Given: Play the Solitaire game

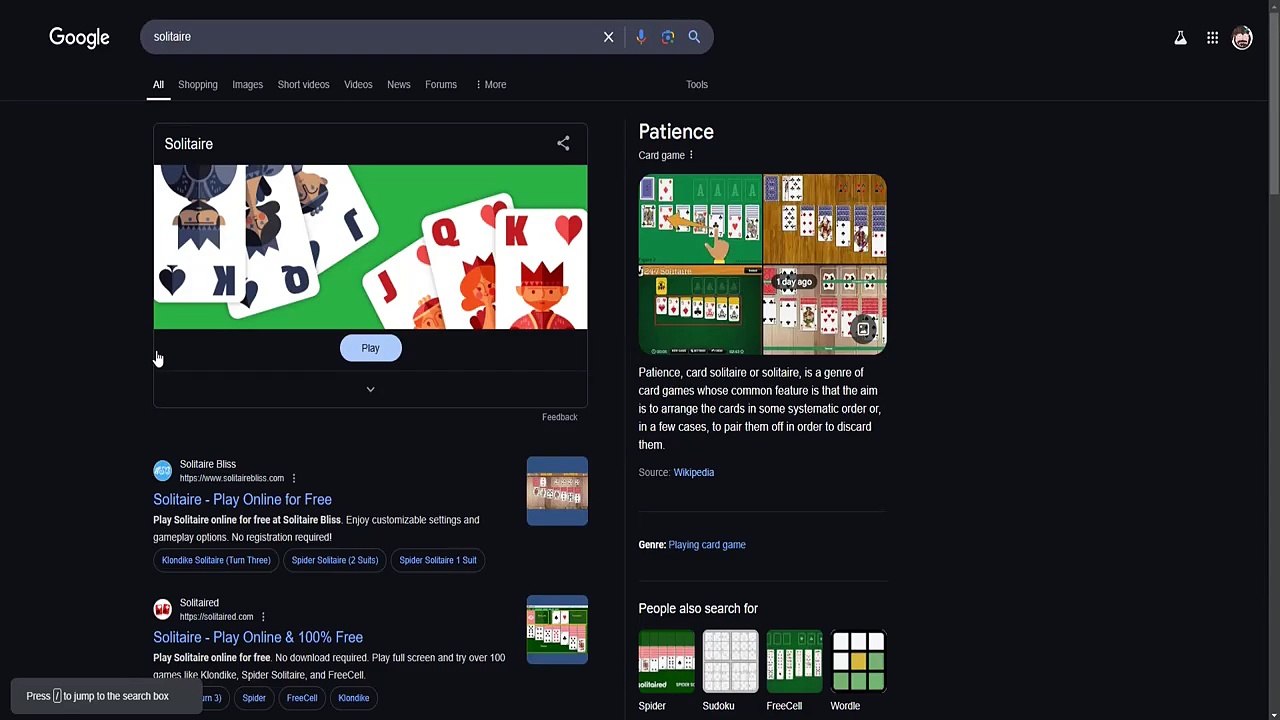Looking at the screenshot, I should click(x=370, y=348).
